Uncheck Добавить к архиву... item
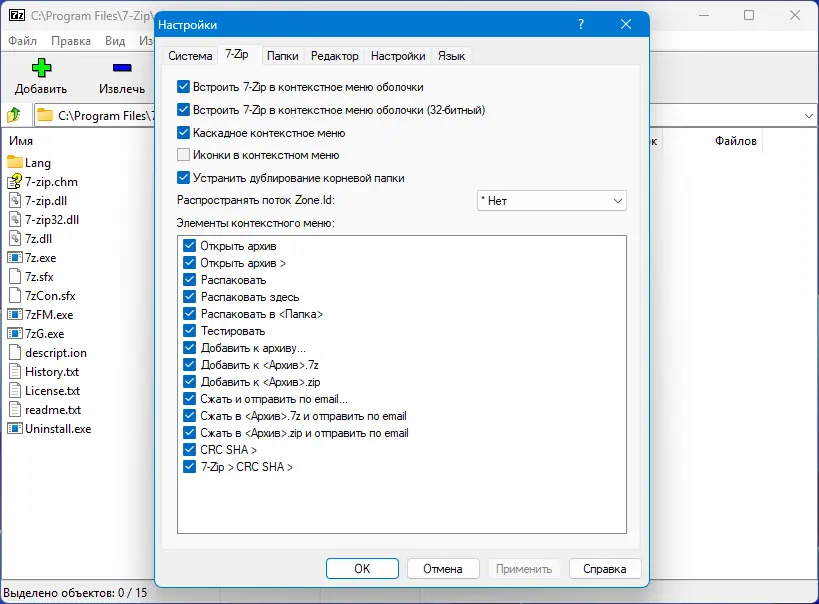 tap(190, 348)
